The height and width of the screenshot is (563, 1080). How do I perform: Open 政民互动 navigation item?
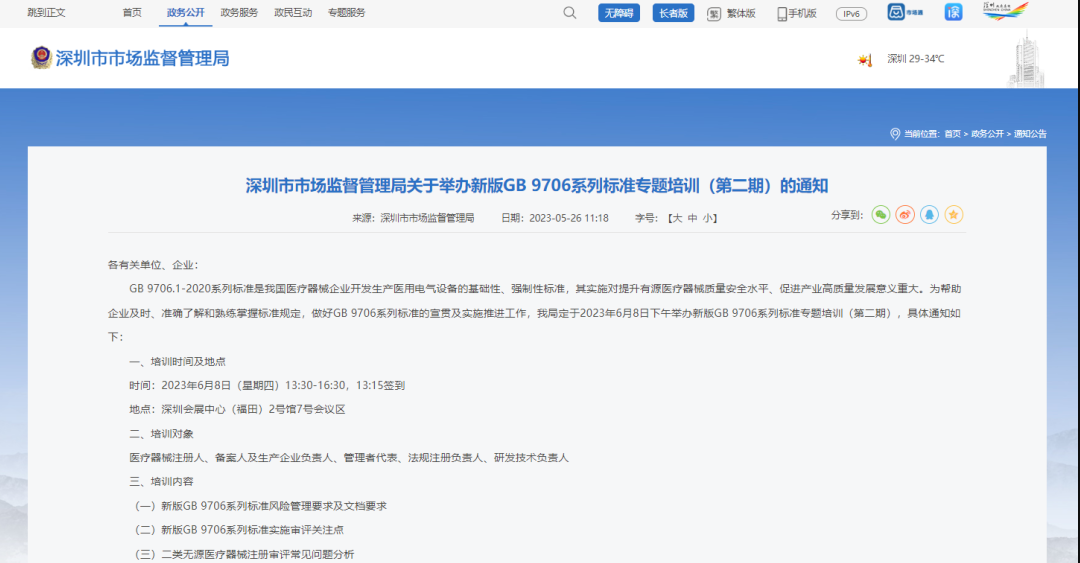point(292,13)
